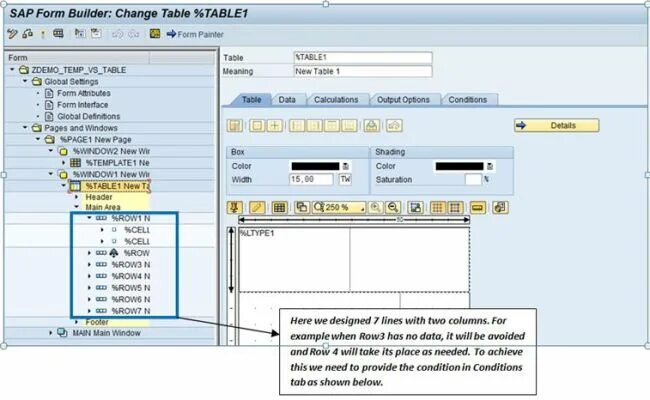The height and width of the screenshot is (400, 650).
Task: Open Box color picker icon beside swatch
Action: 346,166
